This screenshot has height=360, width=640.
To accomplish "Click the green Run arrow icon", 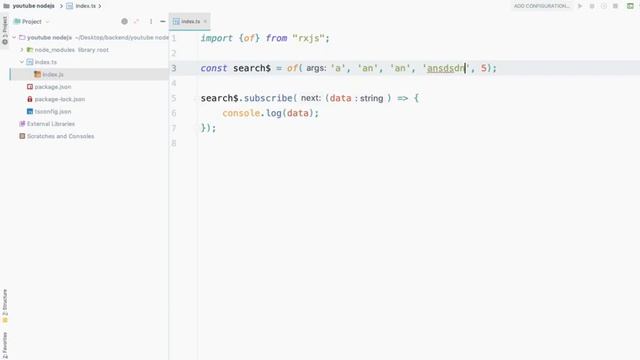I will click(x=580, y=6).
